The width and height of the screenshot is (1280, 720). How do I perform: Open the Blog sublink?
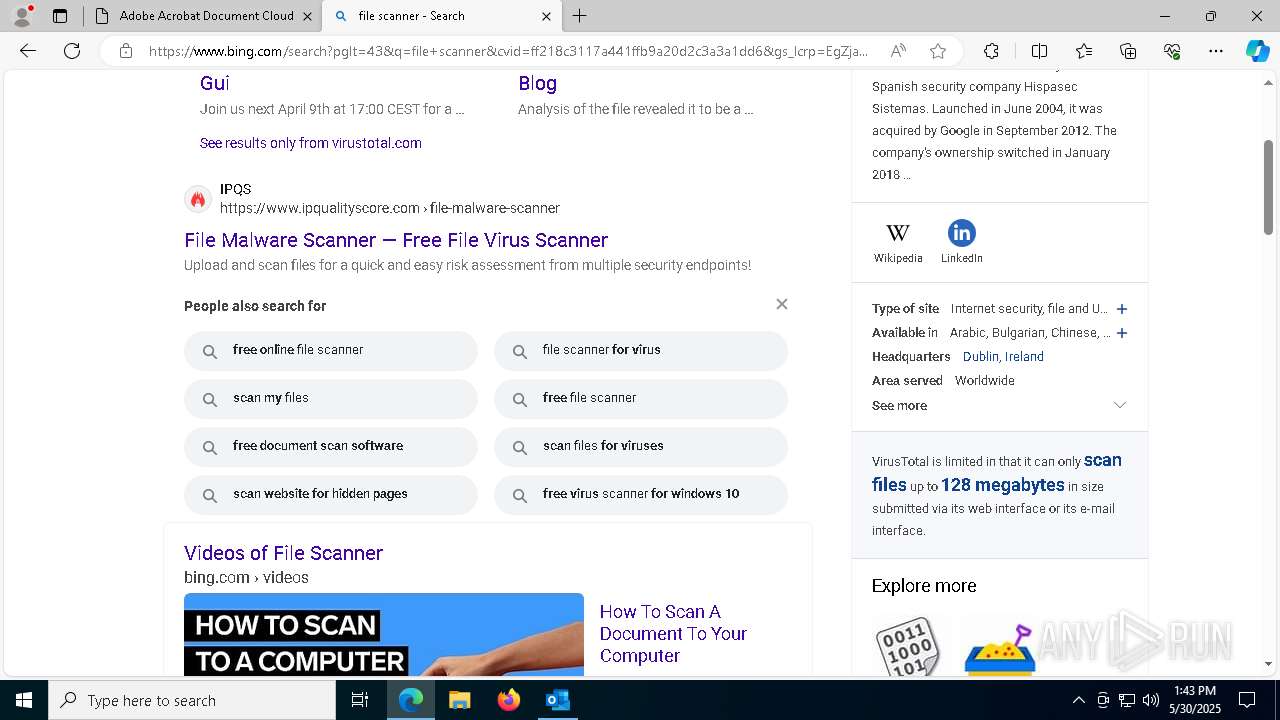point(537,83)
